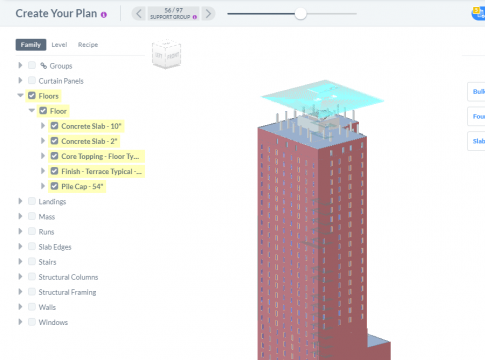The width and height of the screenshot is (485, 360).
Task: Uncheck Finish - Terrace Typical checkbox
Action: (54, 171)
